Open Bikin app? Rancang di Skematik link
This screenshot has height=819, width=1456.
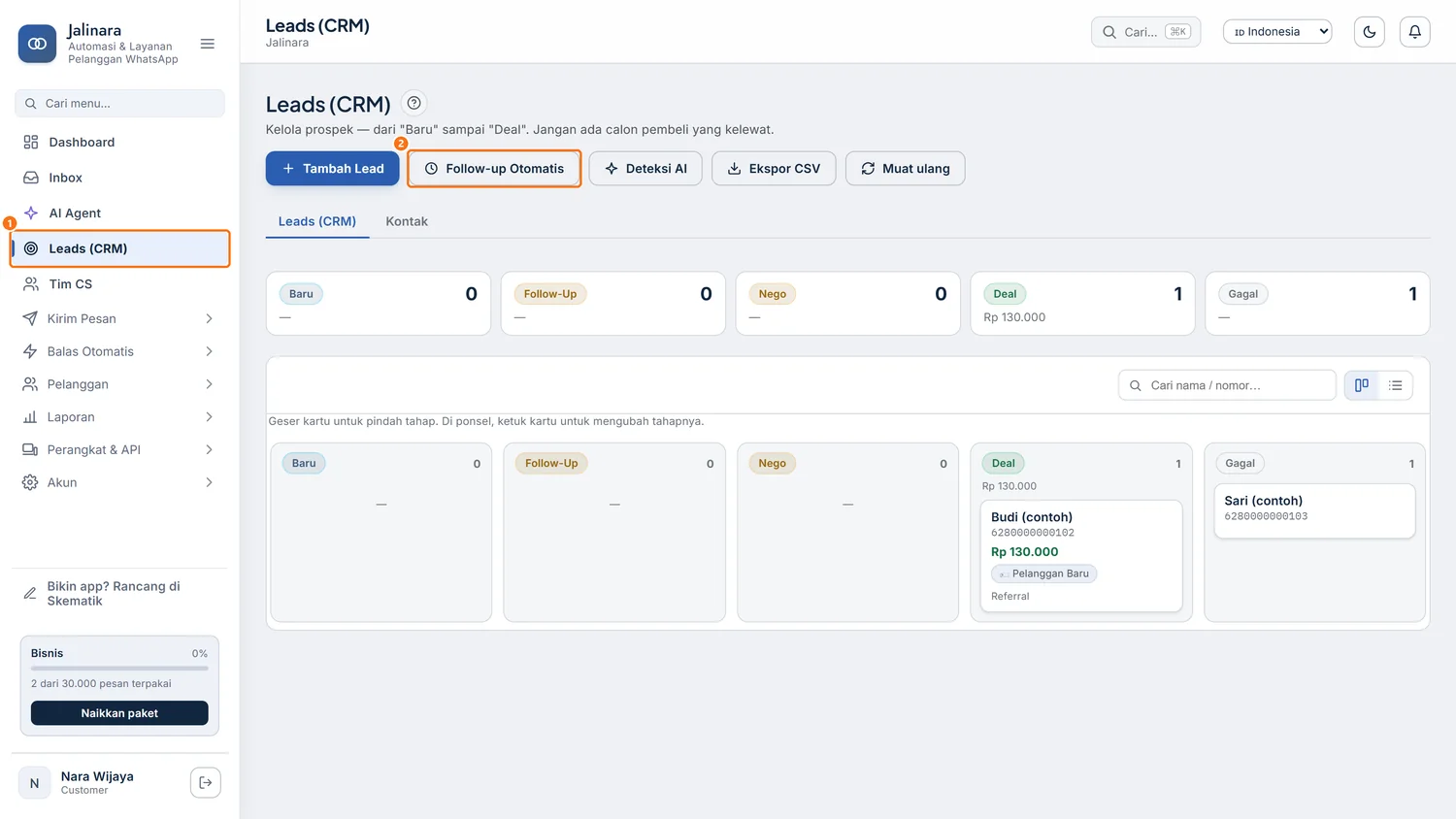pos(120,594)
